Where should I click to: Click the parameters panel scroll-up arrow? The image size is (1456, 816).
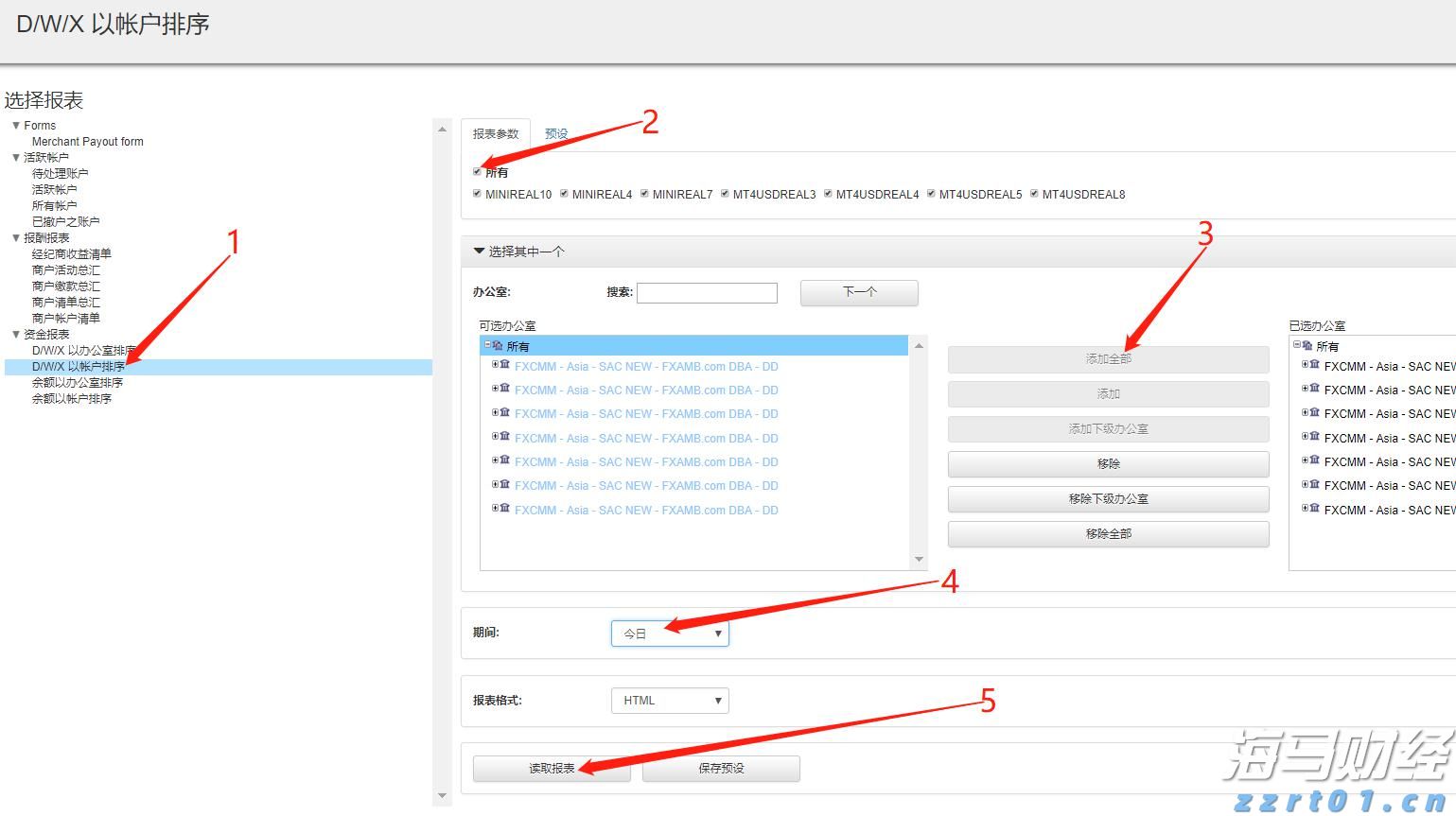pyautogui.click(x=442, y=130)
